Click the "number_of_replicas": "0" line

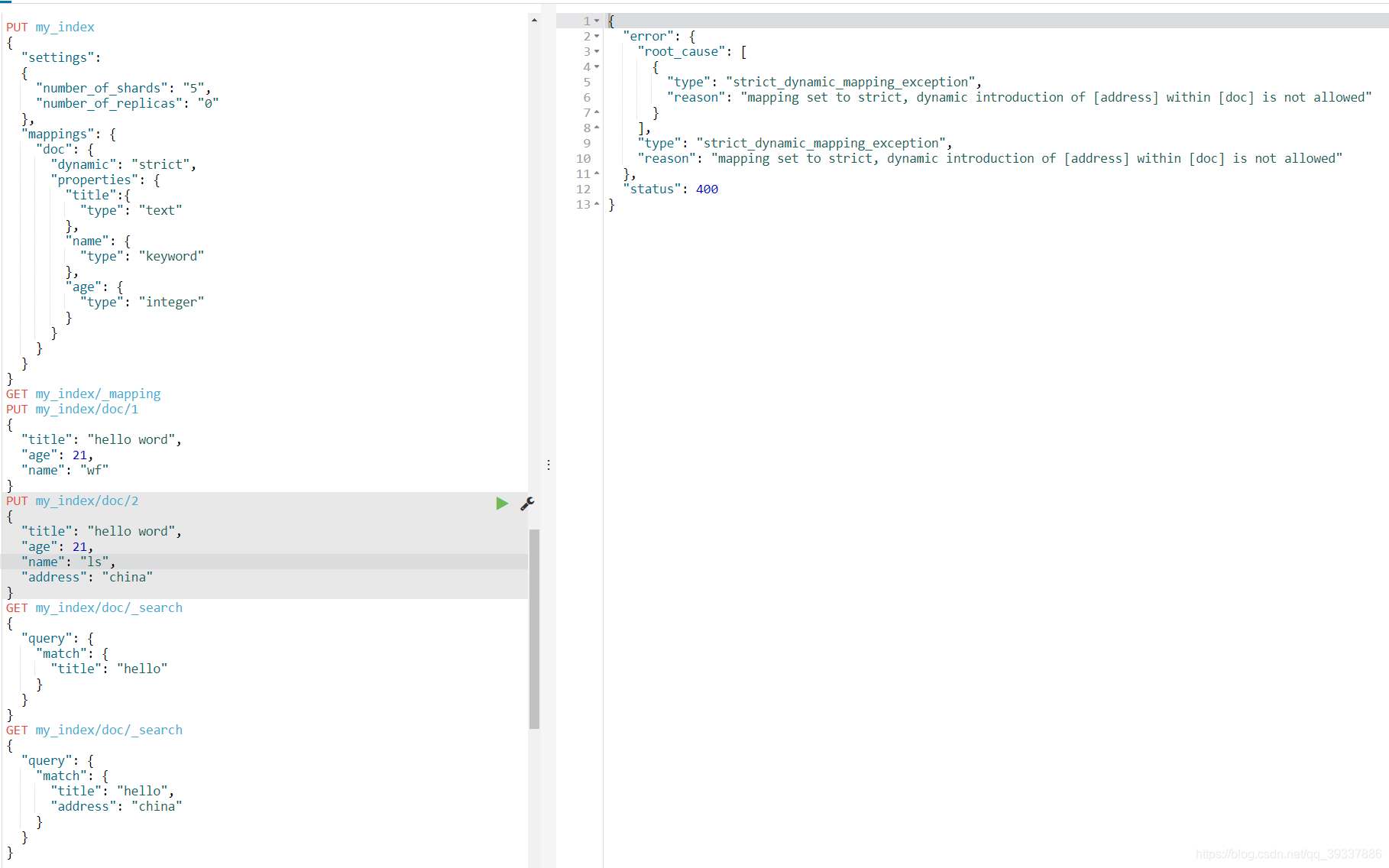[x=127, y=104]
